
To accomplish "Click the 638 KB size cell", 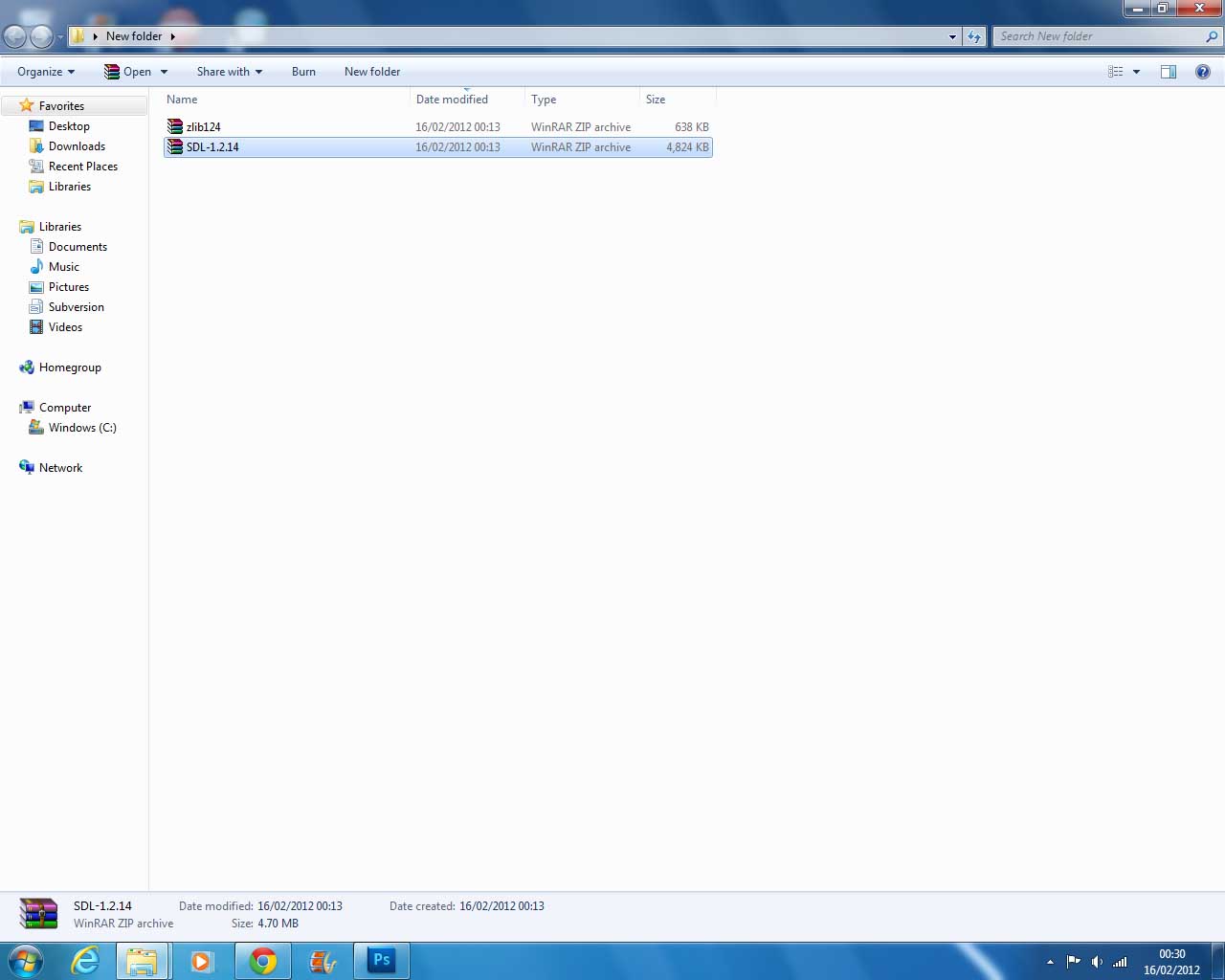I will point(692,127).
